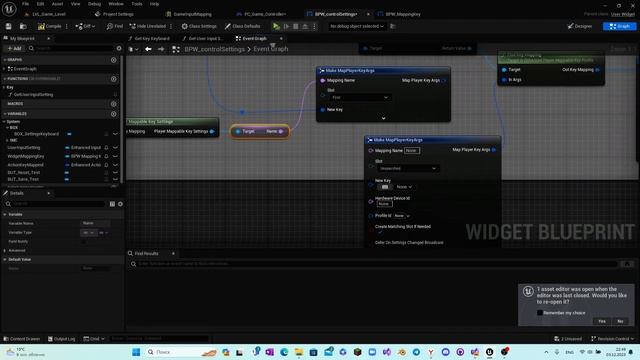Screen dimensions: 640x360
Task: Open the Tools menu
Action: pyautogui.click(x=137, y=4)
